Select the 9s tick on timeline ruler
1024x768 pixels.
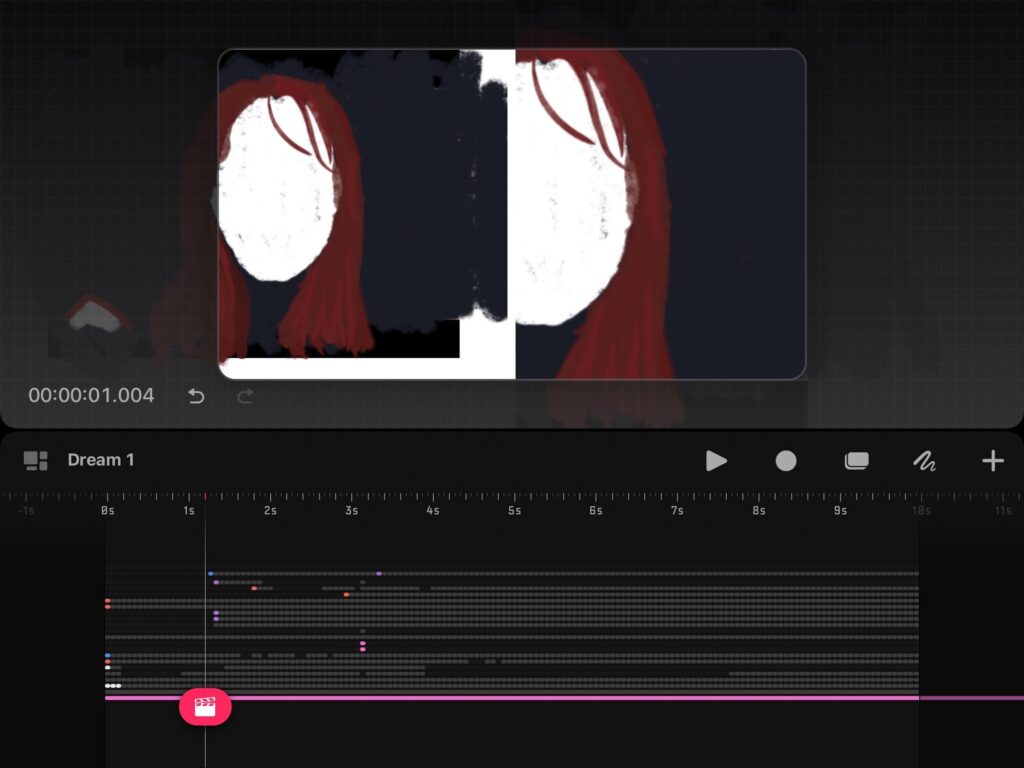tap(840, 511)
